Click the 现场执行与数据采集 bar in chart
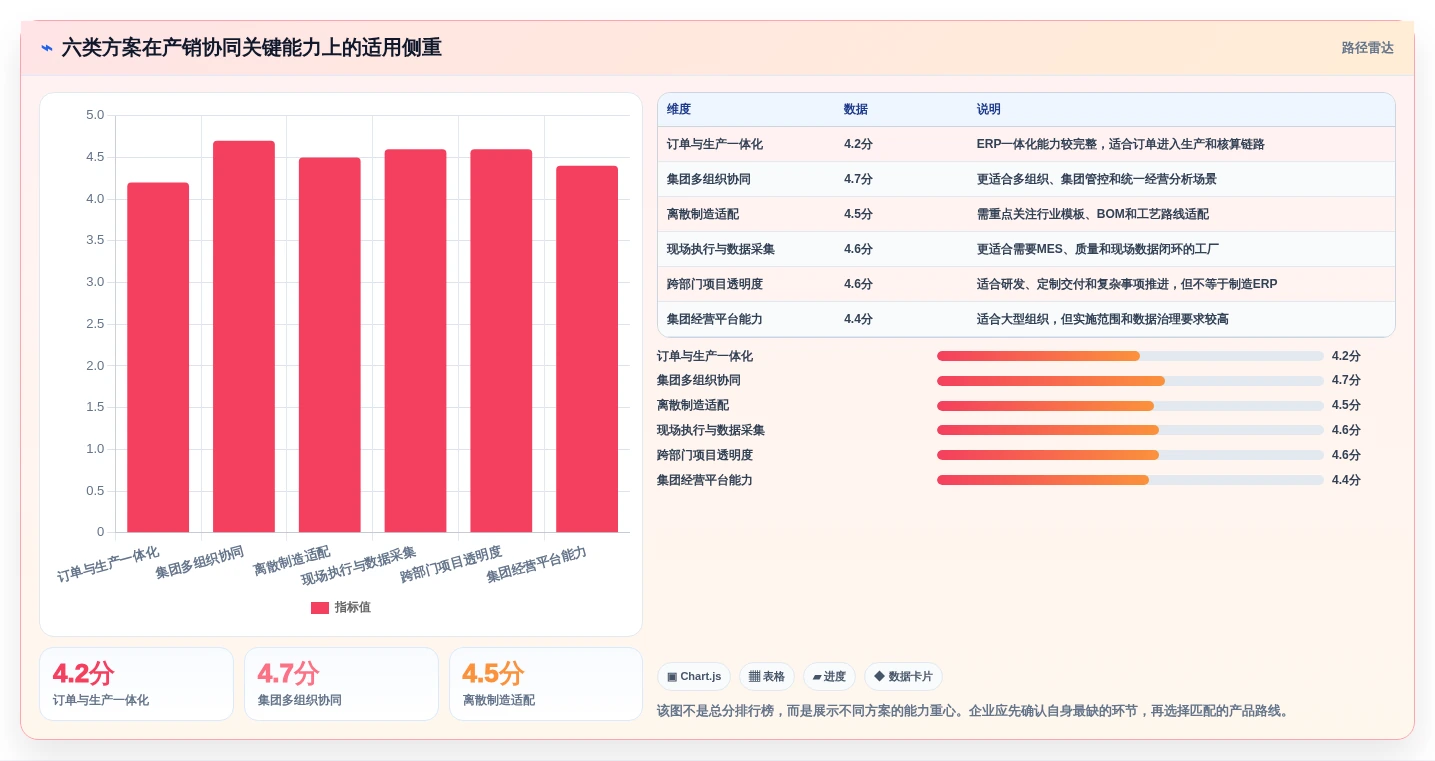The image size is (1435, 761). click(416, 341)
